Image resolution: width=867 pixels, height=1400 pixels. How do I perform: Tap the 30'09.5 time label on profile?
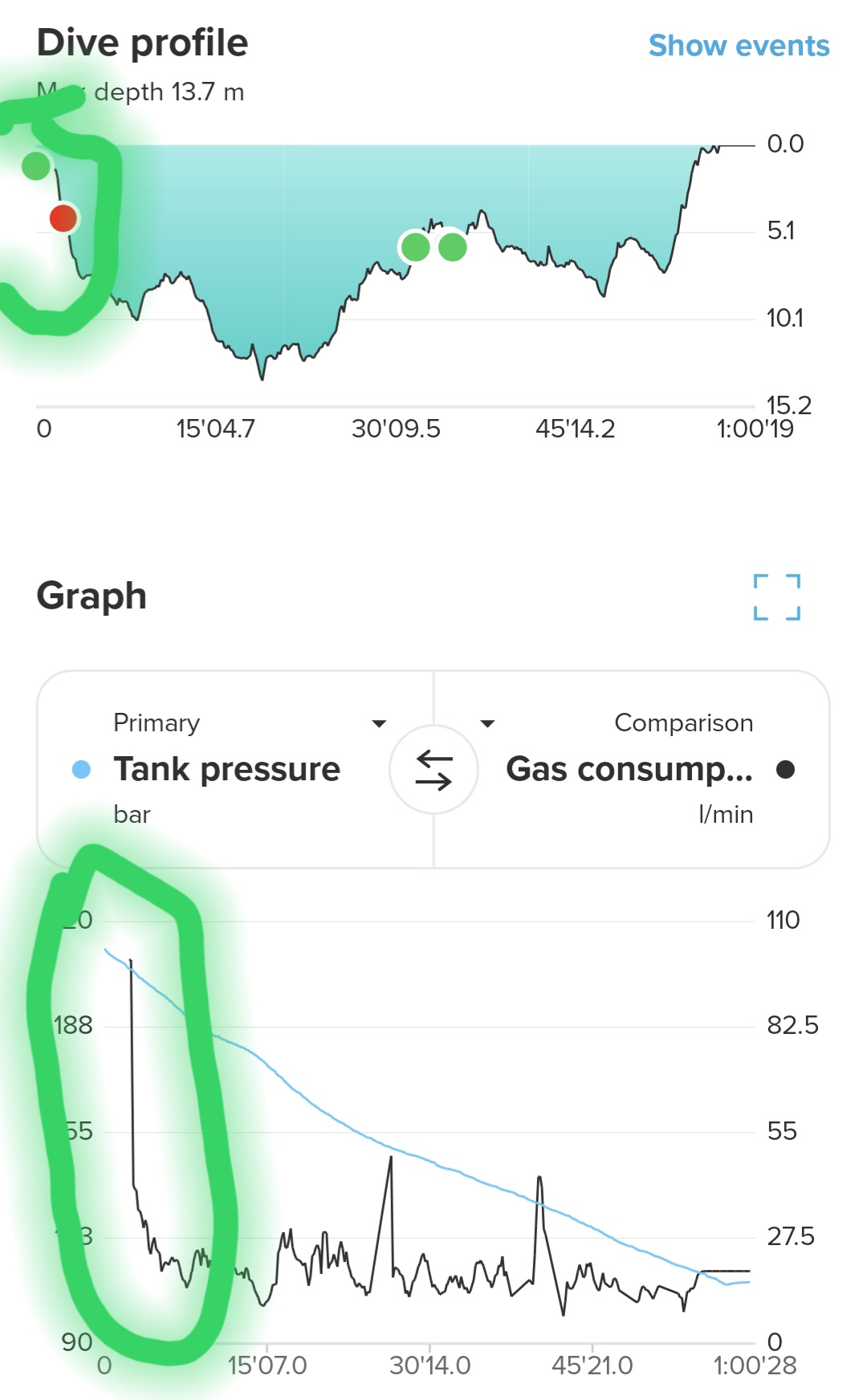tap(396, 429)
